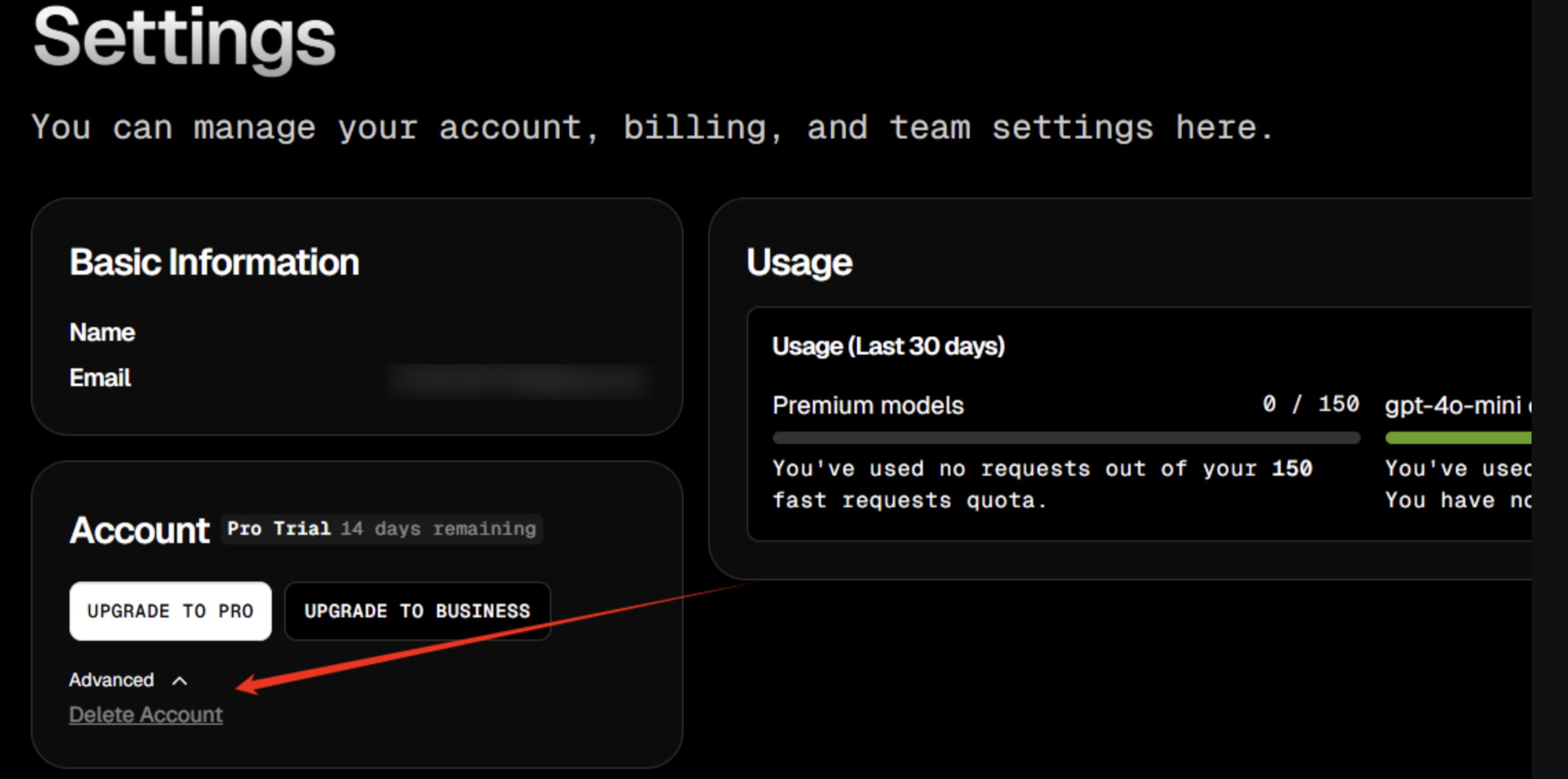Click the 0 / 150 usage counter
This screenshot has height=779, width=1568.
click(1310, 404)
